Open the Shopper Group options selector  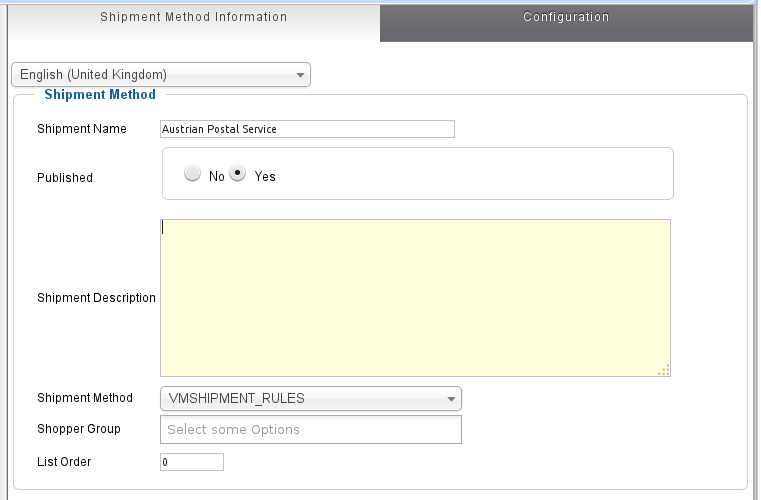click(x=310, y=430)
